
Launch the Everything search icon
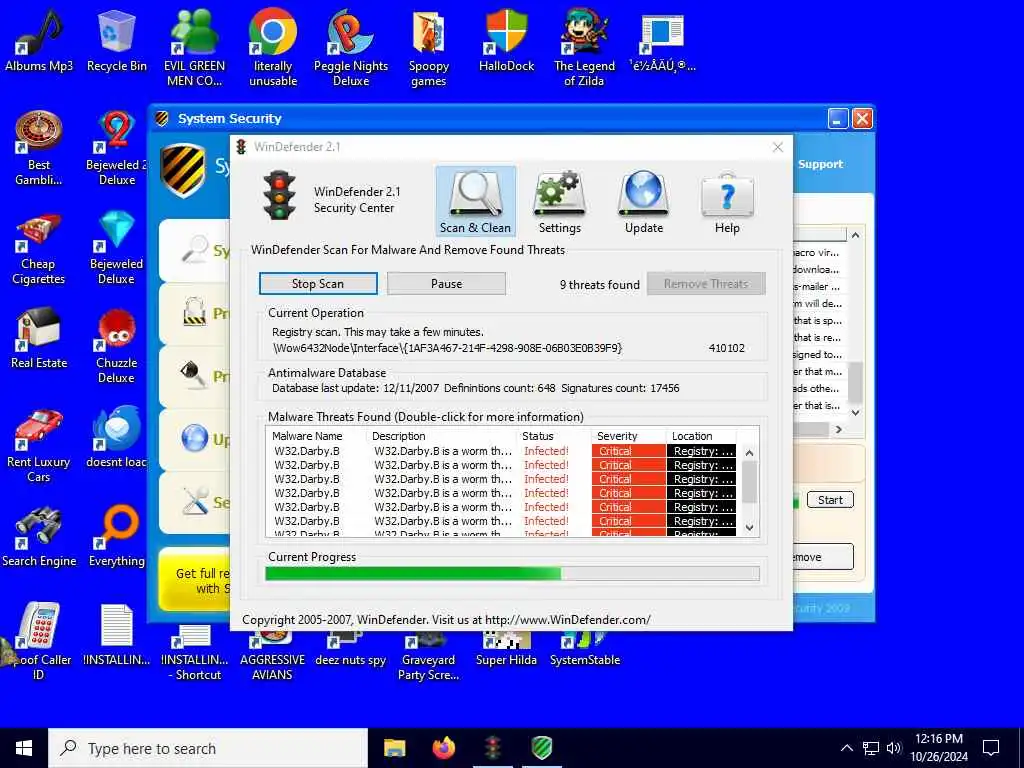116,536
